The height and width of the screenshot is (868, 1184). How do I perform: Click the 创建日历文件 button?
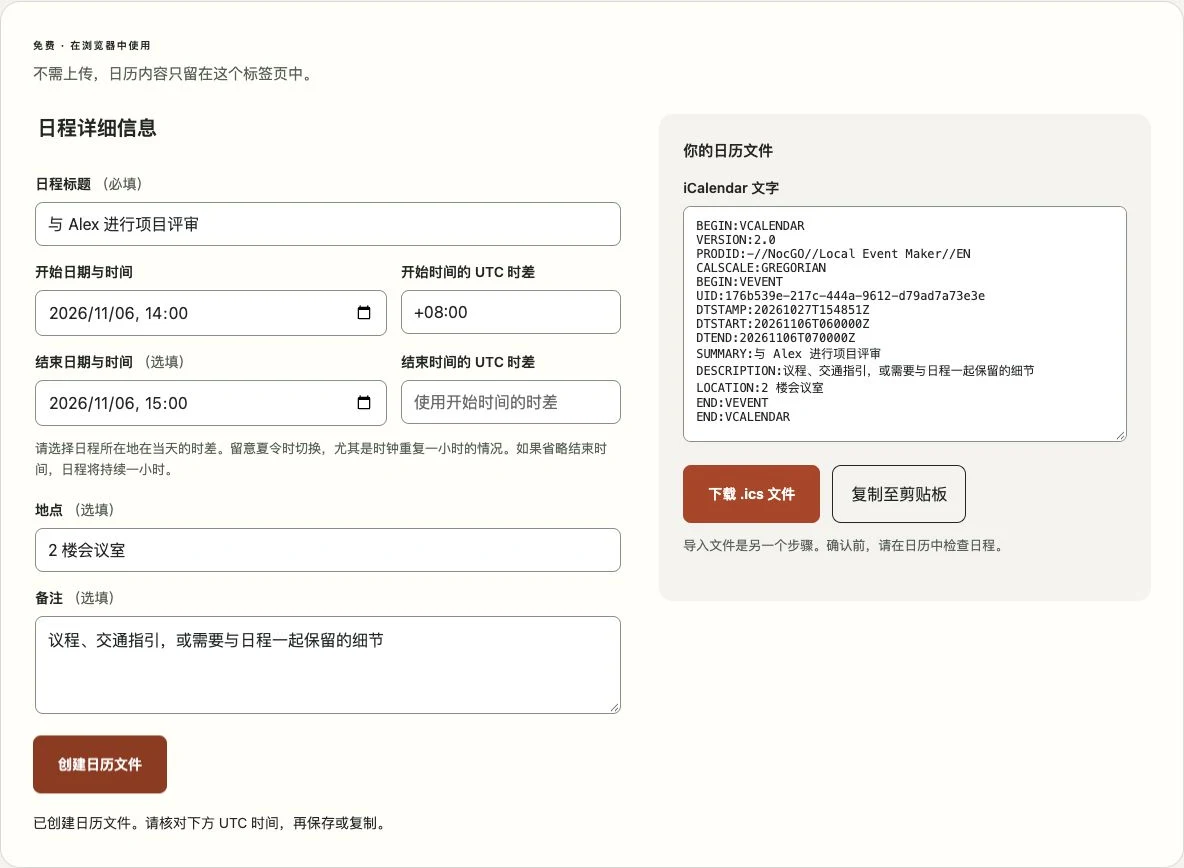tap(100, 764)
